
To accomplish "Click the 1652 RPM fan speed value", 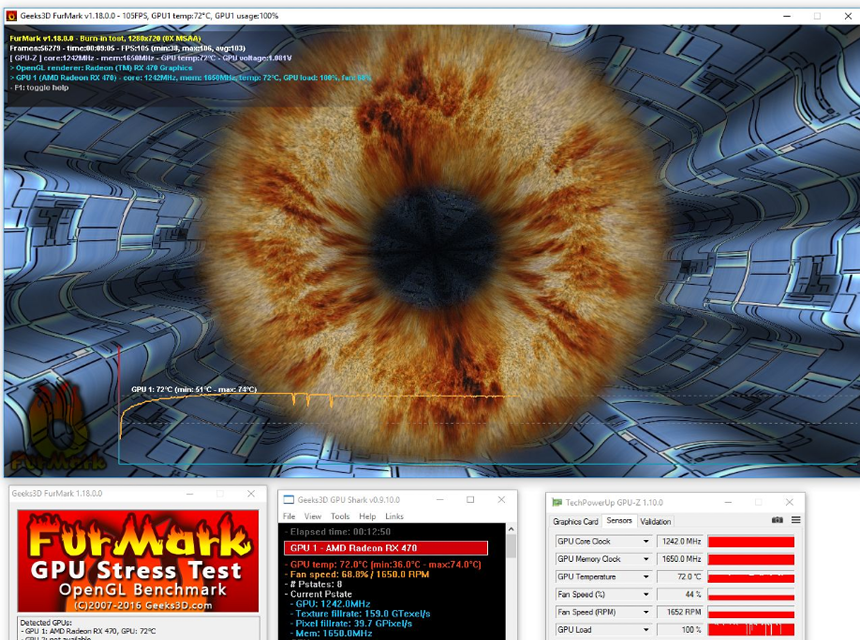I will tap(680, 612).
